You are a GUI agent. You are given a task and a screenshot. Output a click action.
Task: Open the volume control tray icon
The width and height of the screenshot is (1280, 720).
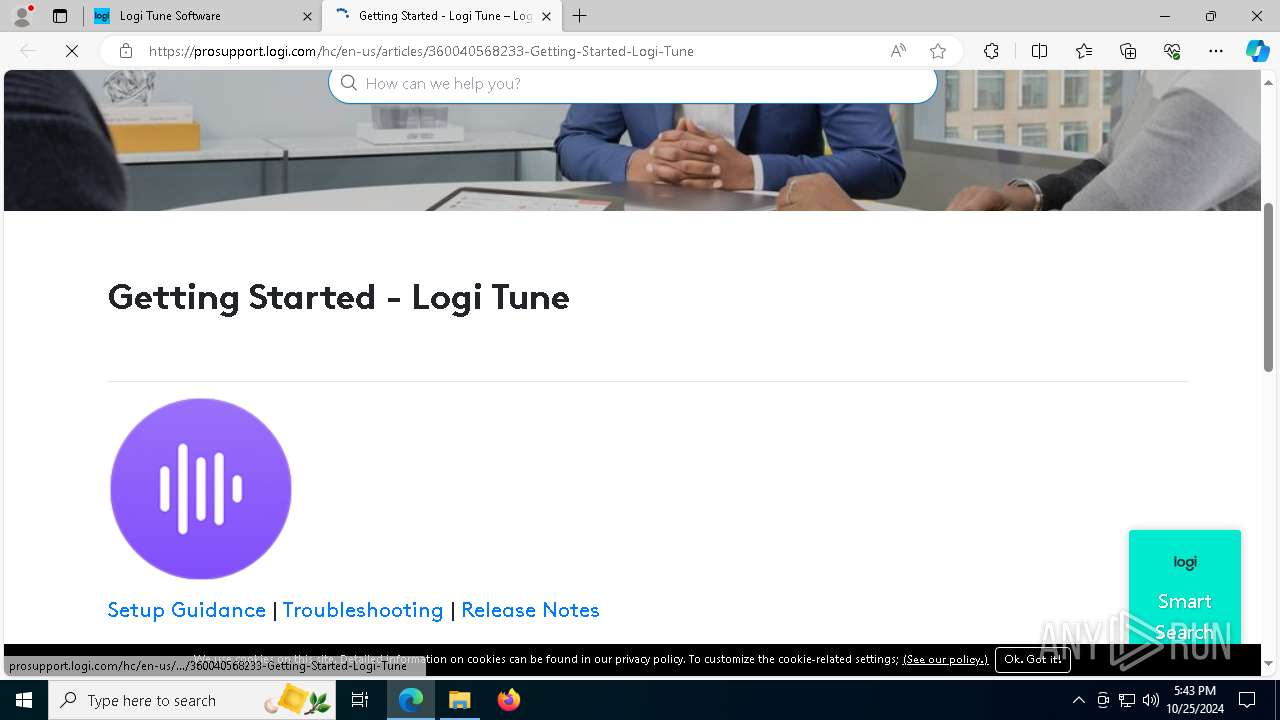click(1151, 700)
